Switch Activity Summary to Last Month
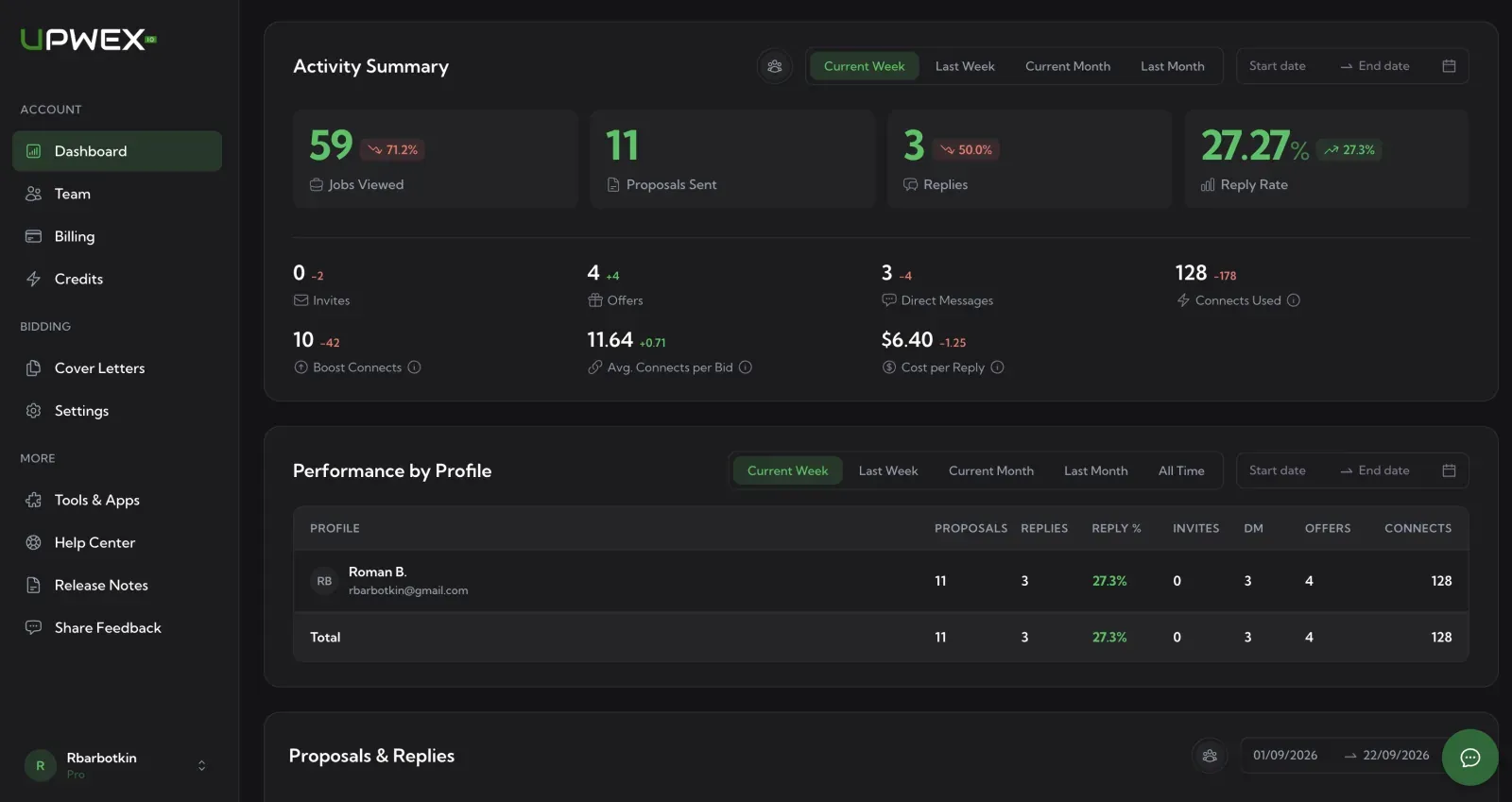The image size is (1512, 802). (x=1172, y=66)
